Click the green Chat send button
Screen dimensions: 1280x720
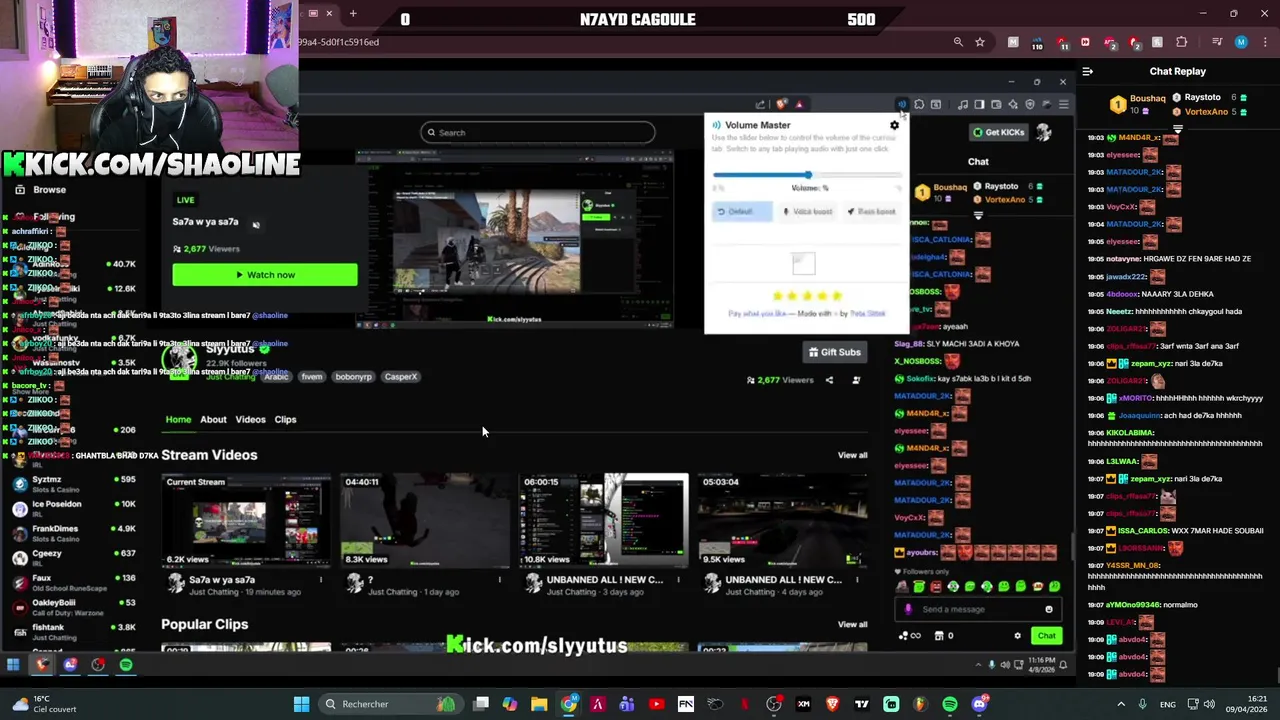1046,636
